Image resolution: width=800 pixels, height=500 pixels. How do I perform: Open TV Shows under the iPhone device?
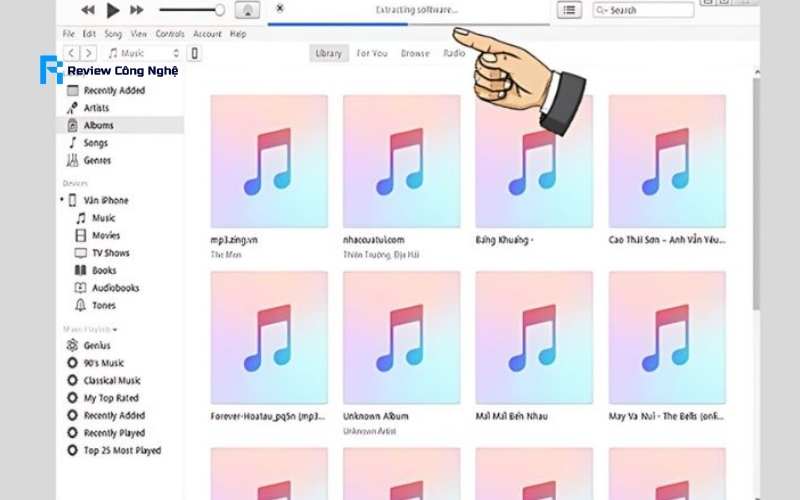point(111,253)
